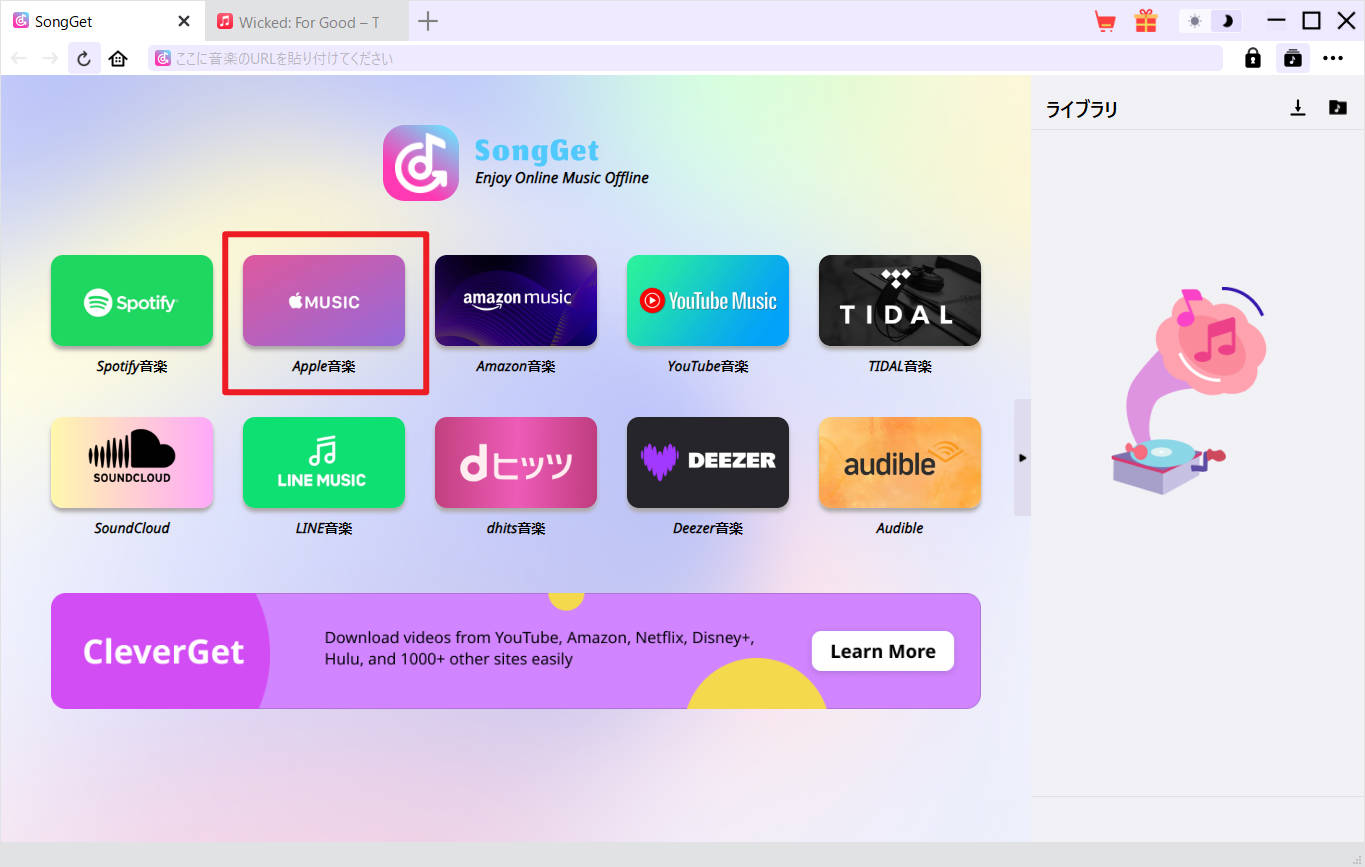Click the shopping cart icon
This screenshot has height=867, width=1365.
(x=1104, y=19)
